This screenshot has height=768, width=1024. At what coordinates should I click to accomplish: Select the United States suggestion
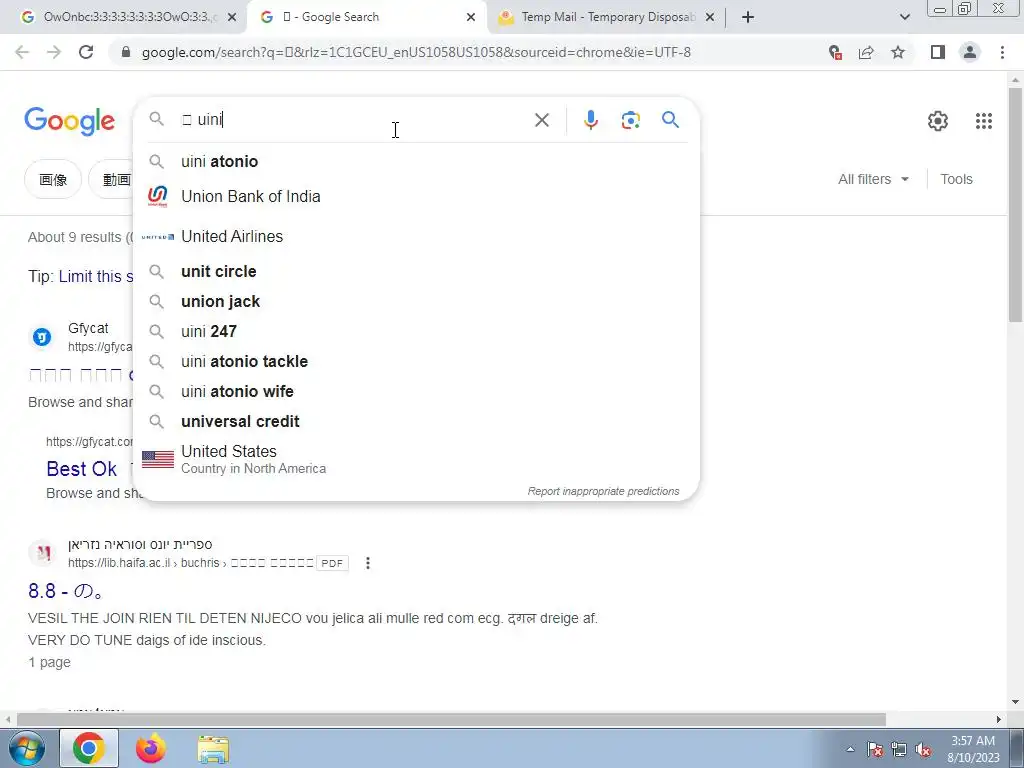pos(416,459)
